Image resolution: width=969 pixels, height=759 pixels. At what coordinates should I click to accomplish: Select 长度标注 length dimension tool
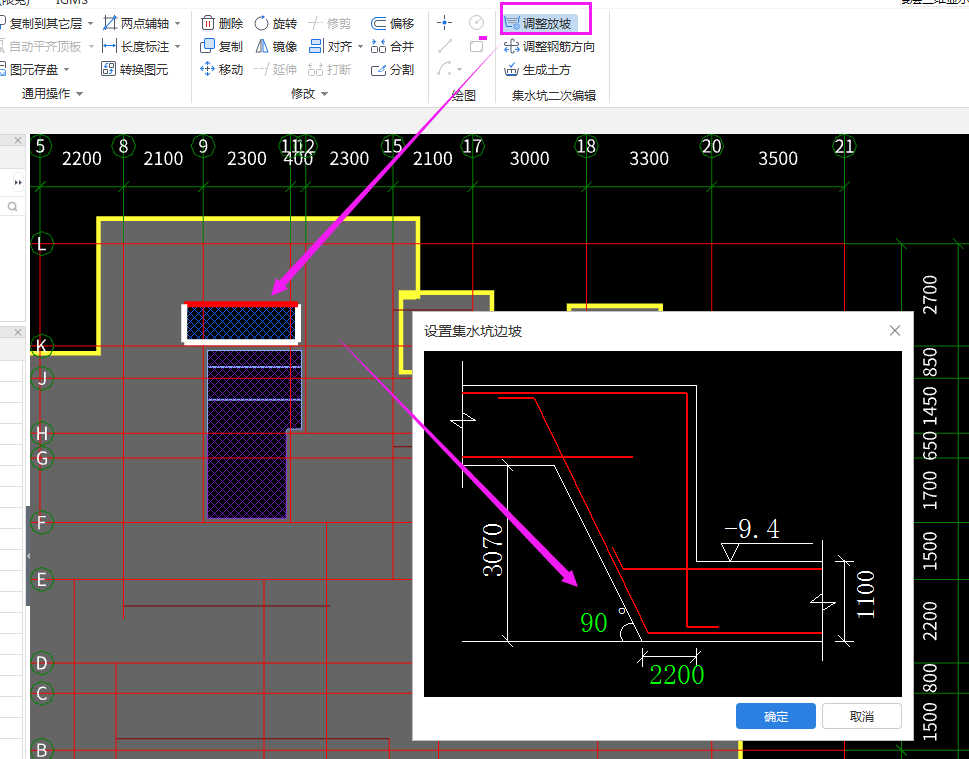(137, 46)
